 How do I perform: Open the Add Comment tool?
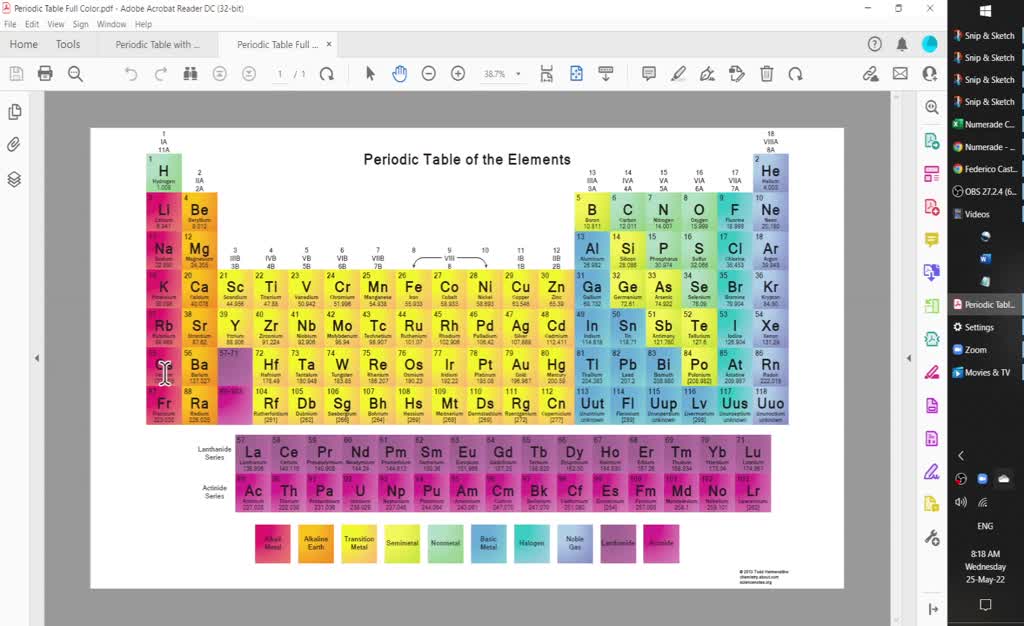point(650,74)
